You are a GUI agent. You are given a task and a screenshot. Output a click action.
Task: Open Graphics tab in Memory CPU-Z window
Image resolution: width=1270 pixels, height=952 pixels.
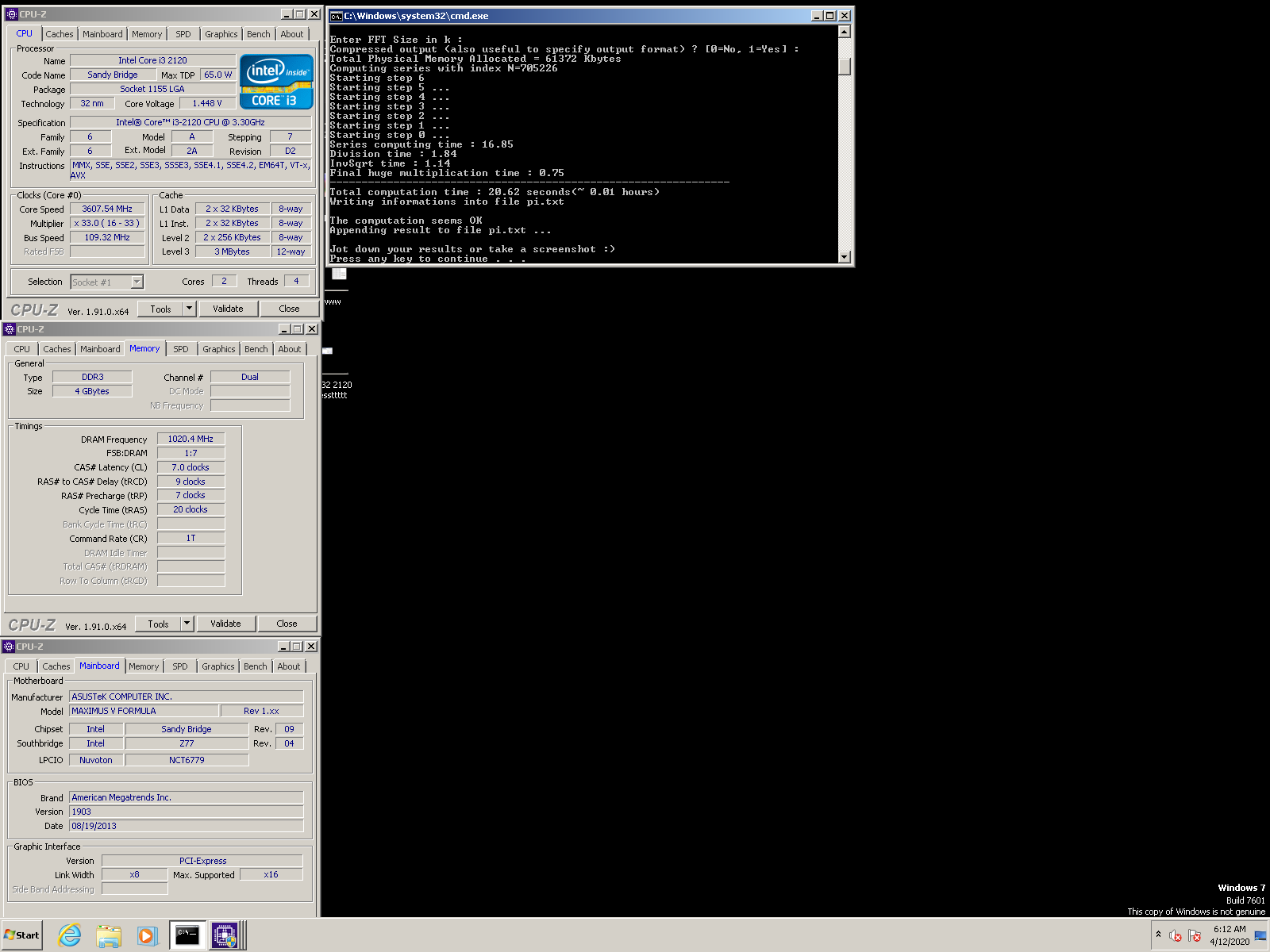(218, 349)
